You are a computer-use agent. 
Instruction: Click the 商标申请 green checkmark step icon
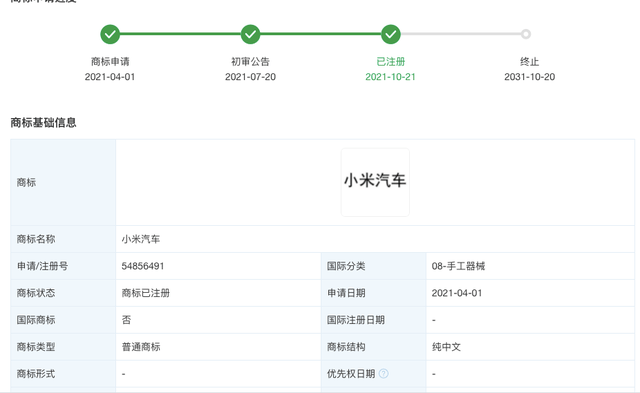pyautogui.click(x=110, y=34)
